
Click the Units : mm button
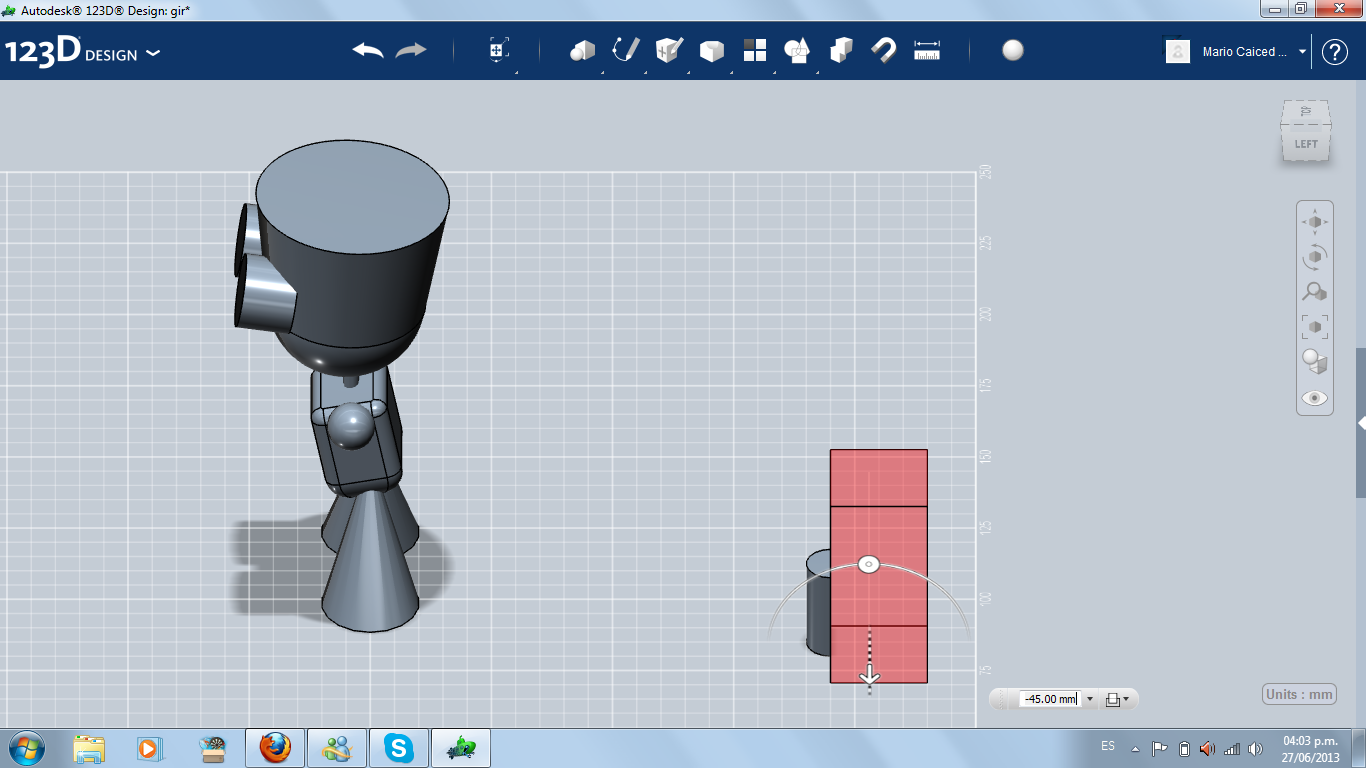1299,694
